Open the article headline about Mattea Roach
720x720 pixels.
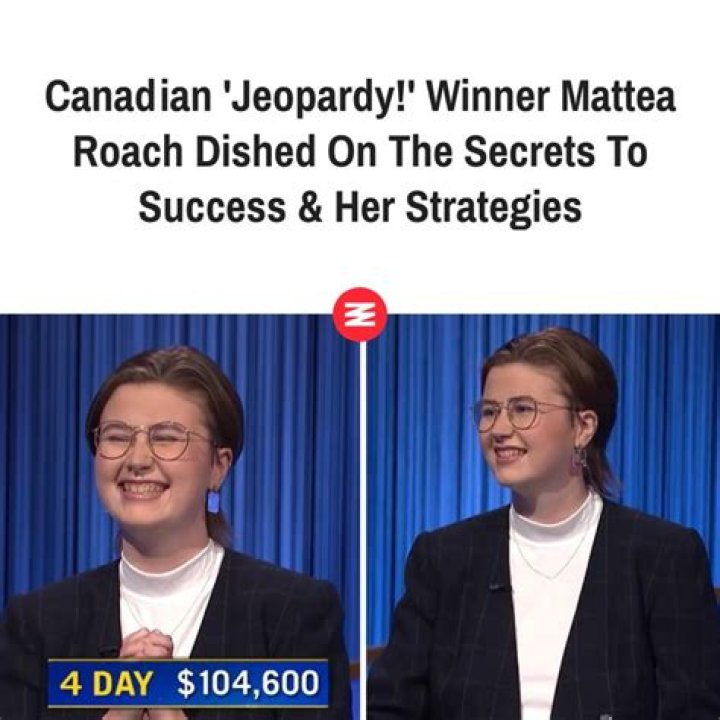click(x=360, y=152)
